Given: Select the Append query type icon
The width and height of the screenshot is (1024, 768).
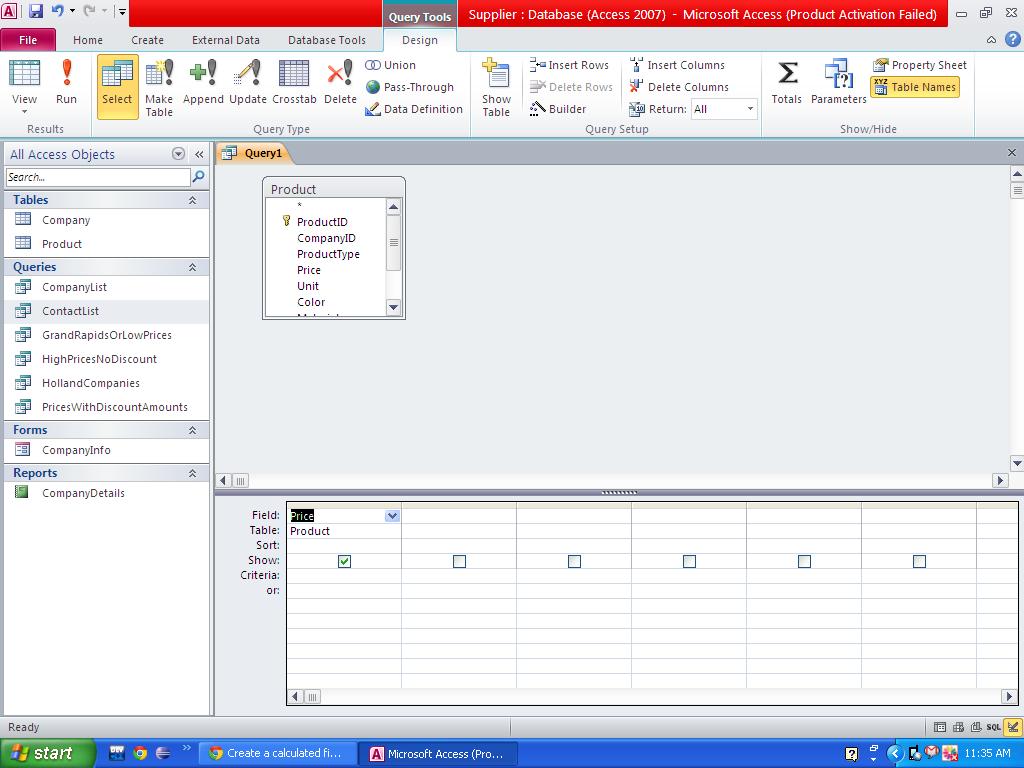Looking at the screenshot, I should coord(203,83).
